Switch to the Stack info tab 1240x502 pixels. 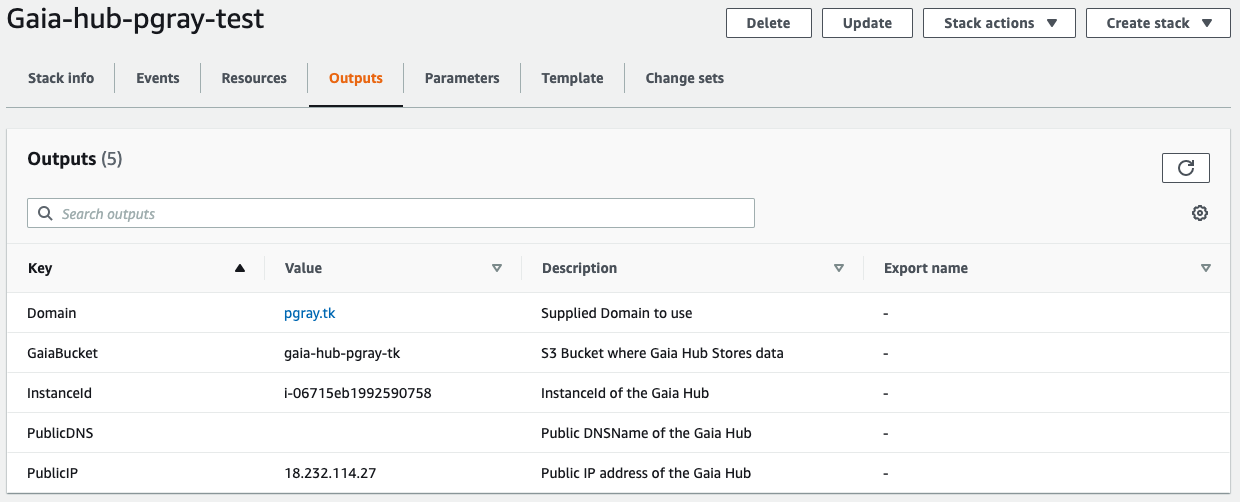[x=61, y=78]
